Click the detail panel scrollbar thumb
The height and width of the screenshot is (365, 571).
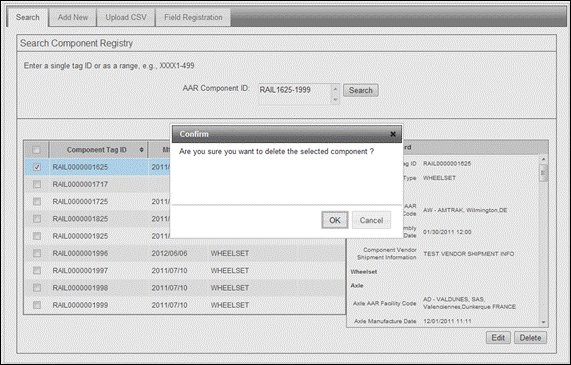pos(543,173)
